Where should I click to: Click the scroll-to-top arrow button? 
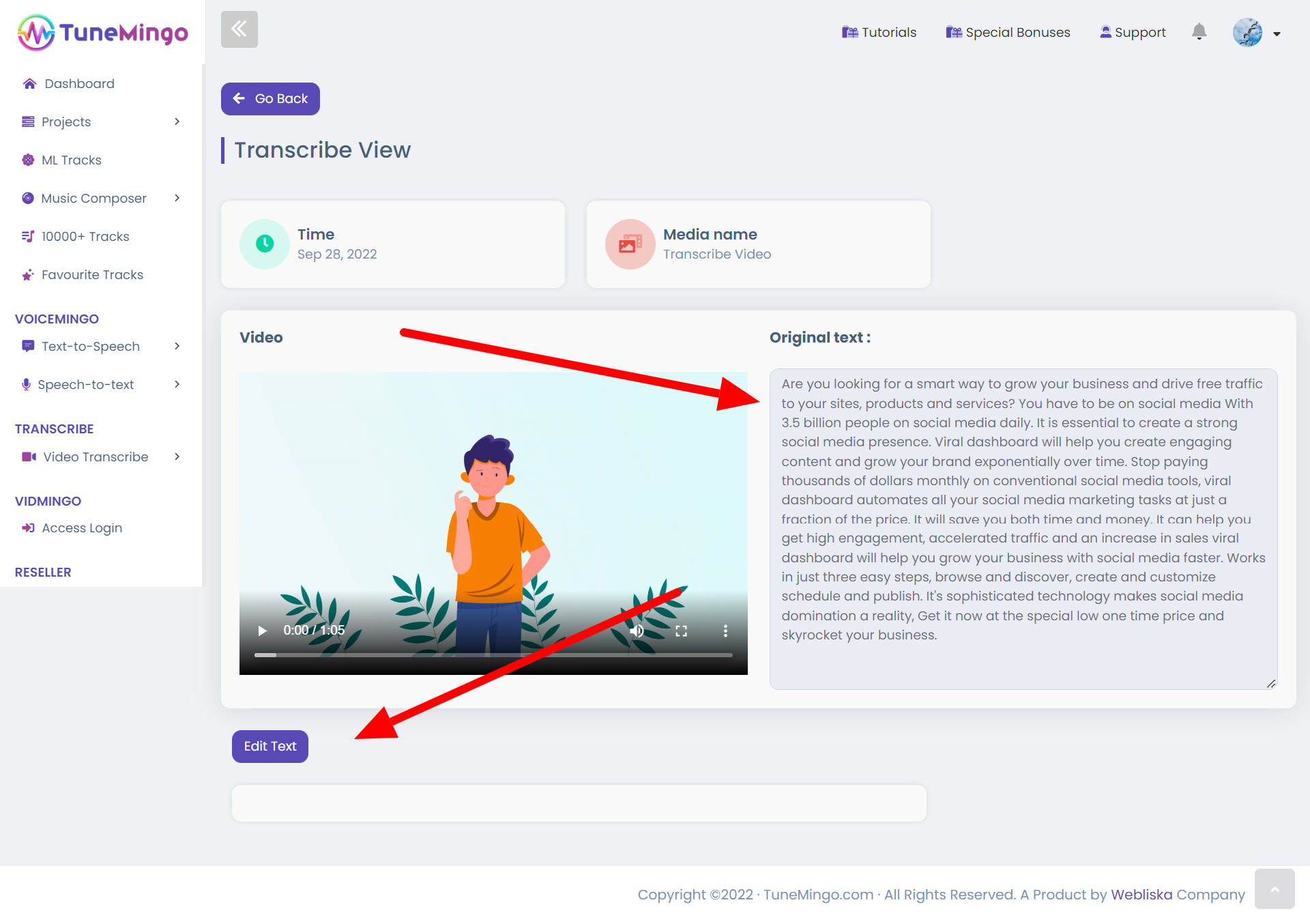pos(1275,889)
